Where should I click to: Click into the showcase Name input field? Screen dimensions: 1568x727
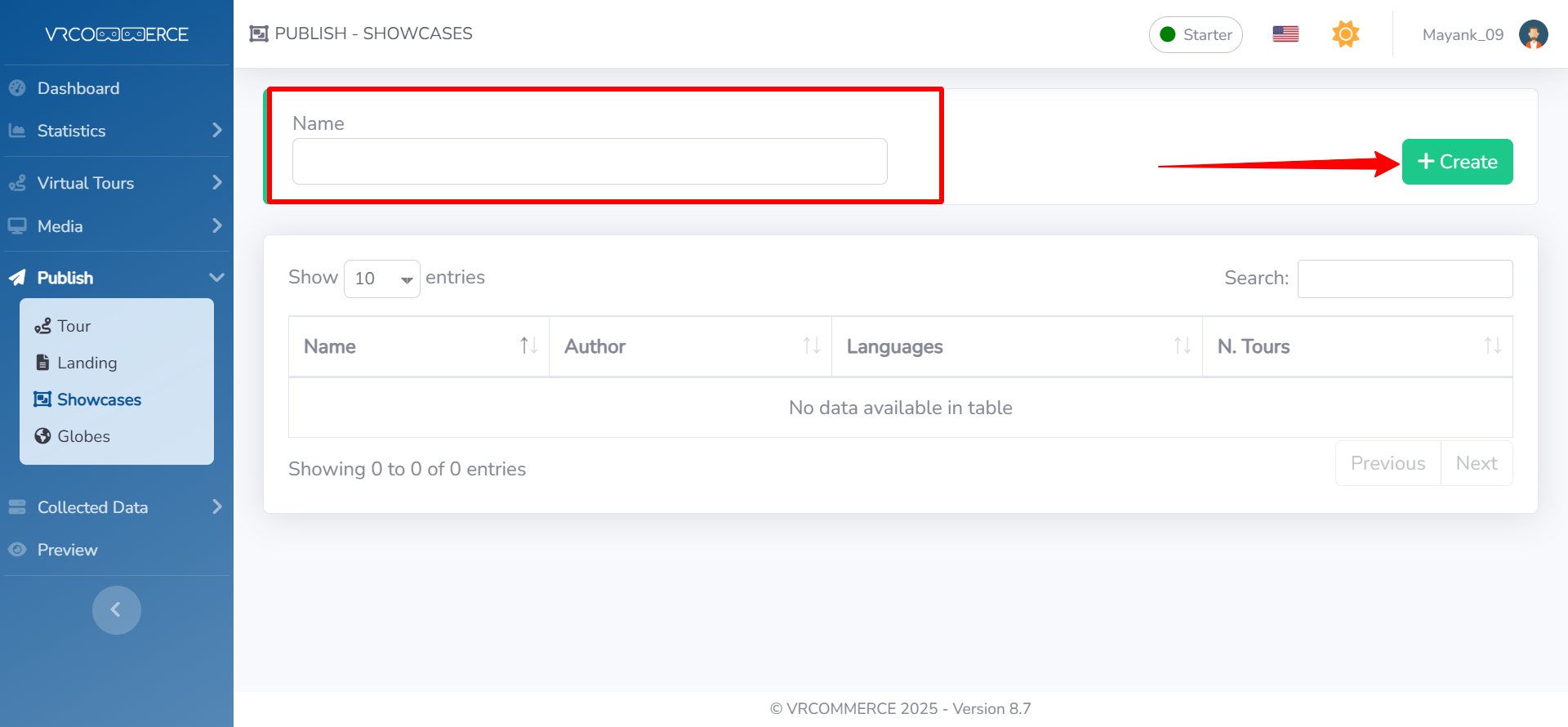pyautogui.click(x=589, y=162)
